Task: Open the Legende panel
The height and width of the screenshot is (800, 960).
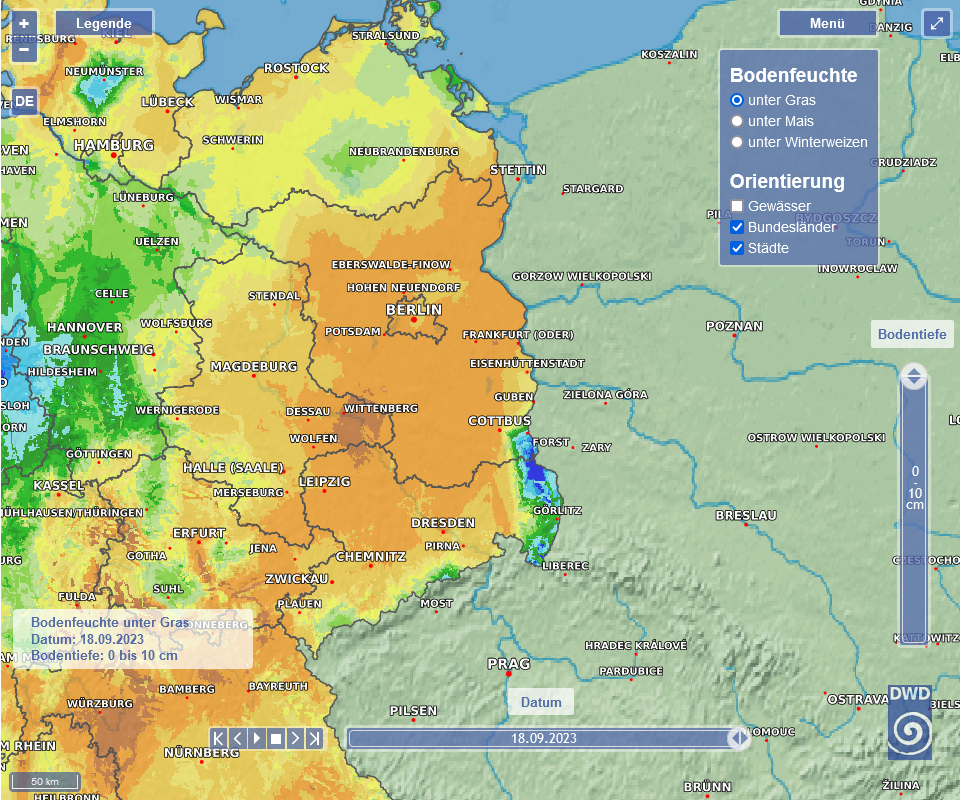Action: [x=104, y=24]
